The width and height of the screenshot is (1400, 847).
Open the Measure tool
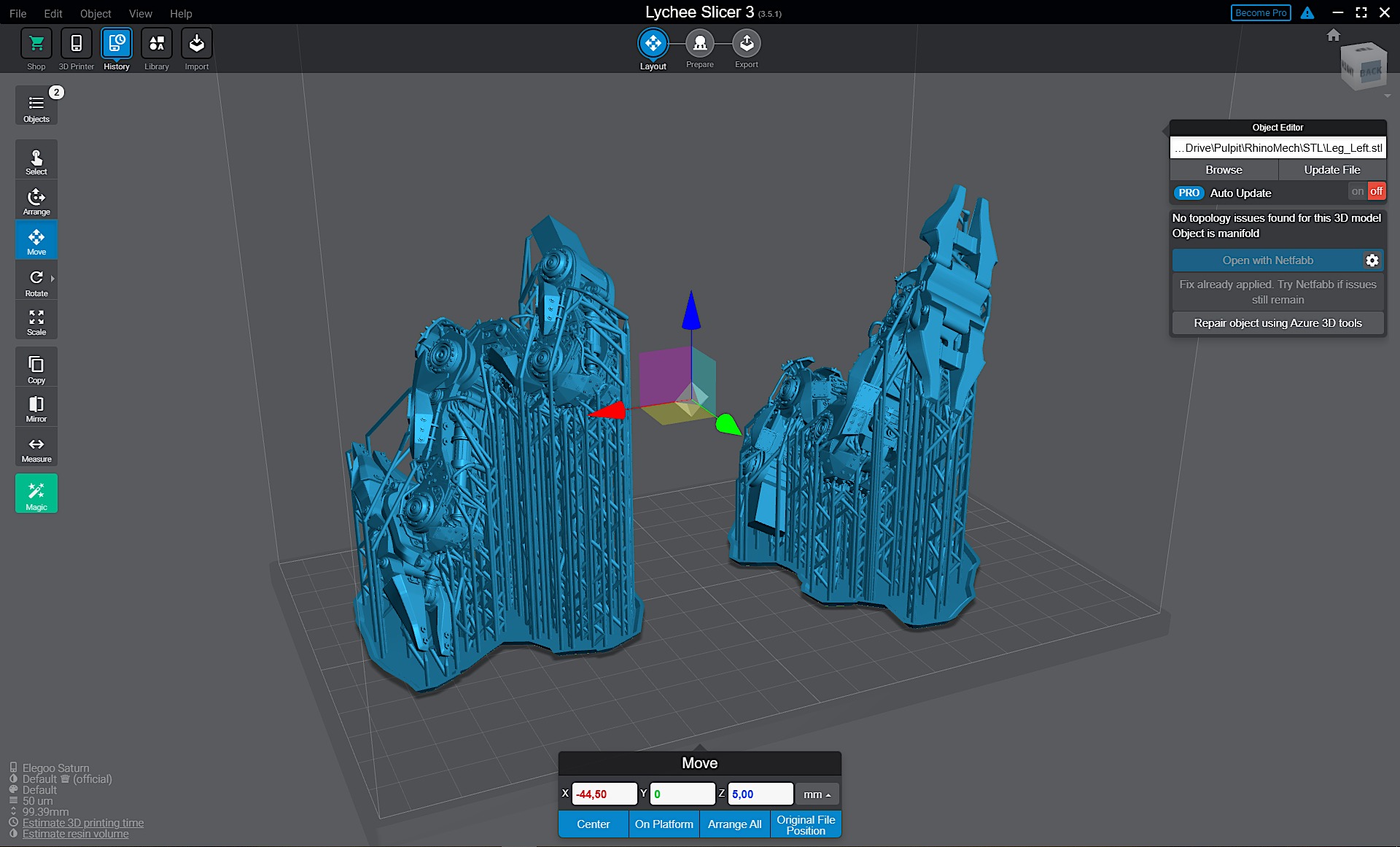coord(36,448)
